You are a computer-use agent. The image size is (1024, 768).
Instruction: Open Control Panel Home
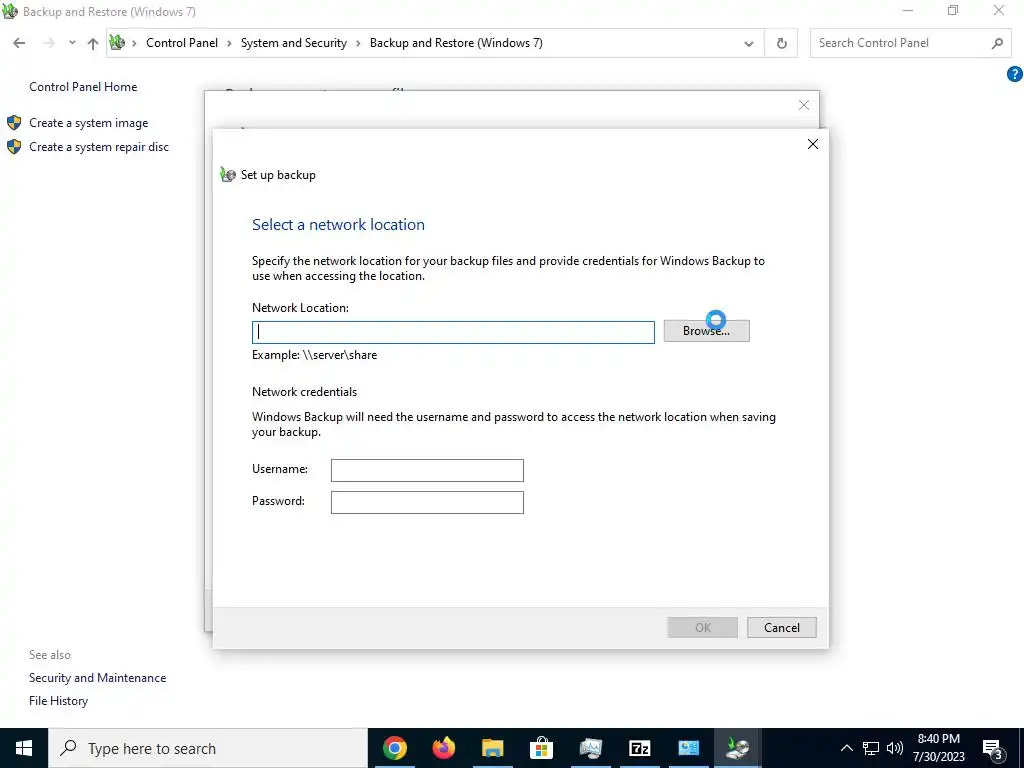83,87
